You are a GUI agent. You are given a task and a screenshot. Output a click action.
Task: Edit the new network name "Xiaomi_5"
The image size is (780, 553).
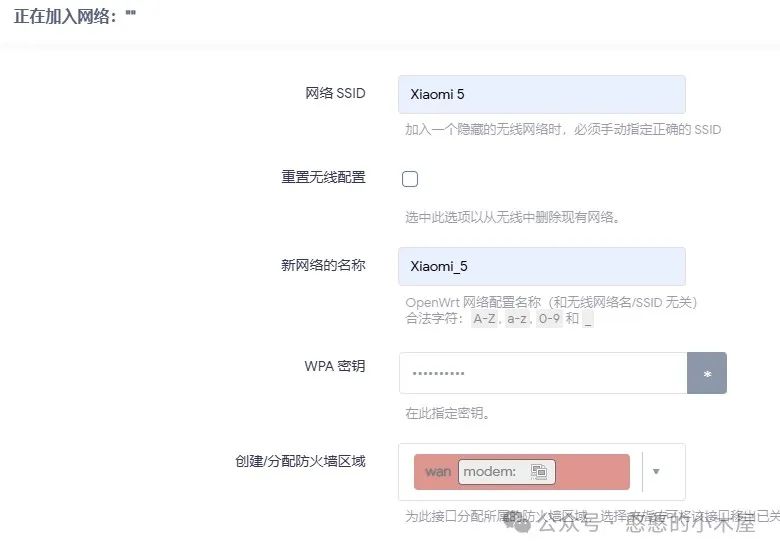click(542, 267)
